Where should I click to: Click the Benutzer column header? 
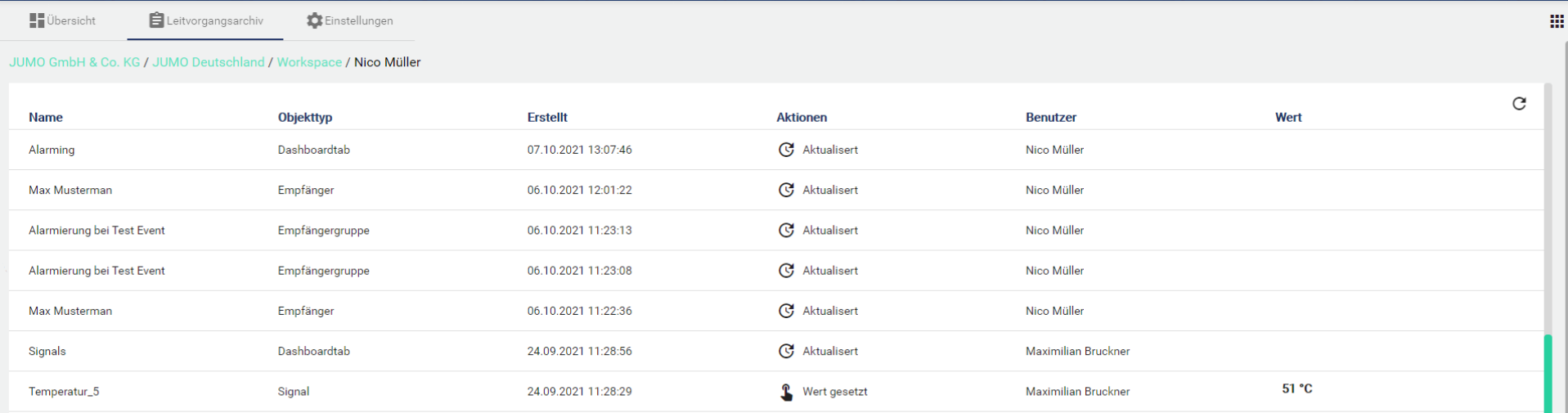(x=1051, y=117)
